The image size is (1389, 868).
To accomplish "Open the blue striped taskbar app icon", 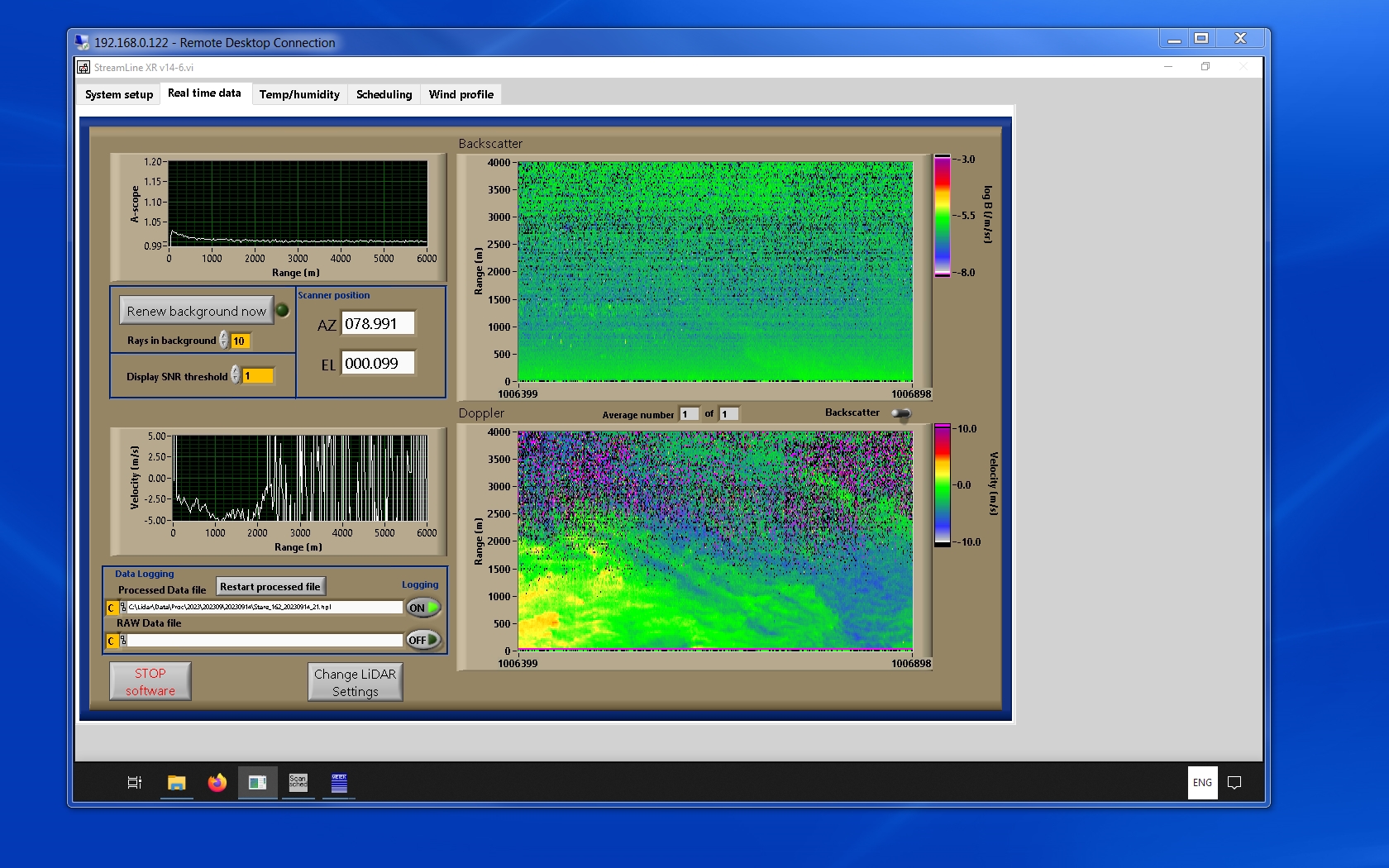I will [x=339, y=783].
